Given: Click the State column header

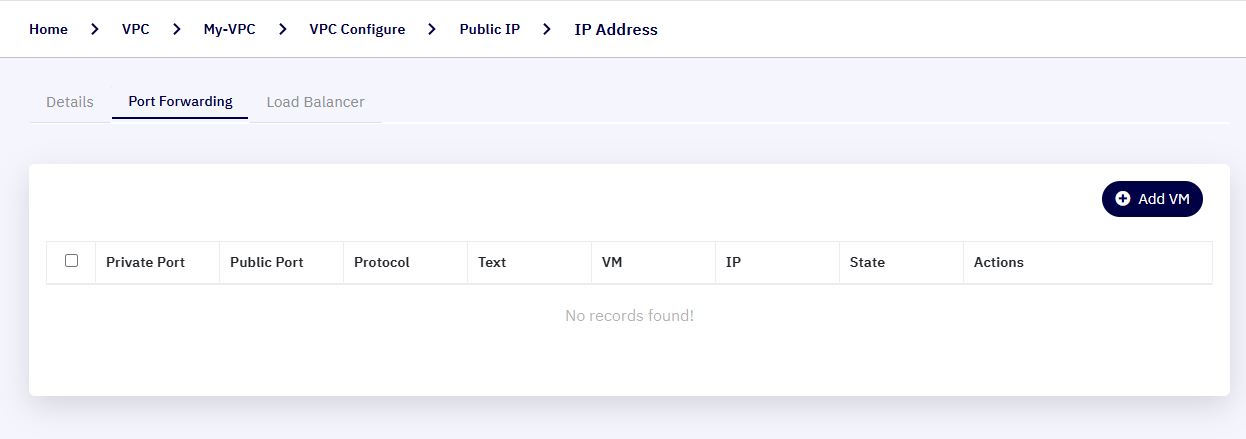Looking at the screenshot, I should coord(867,262).
